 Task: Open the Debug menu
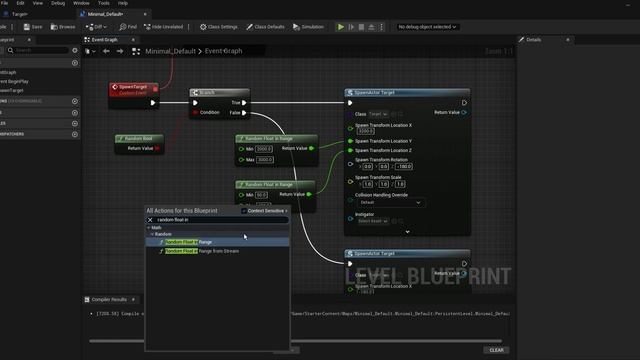click(58, 3)
